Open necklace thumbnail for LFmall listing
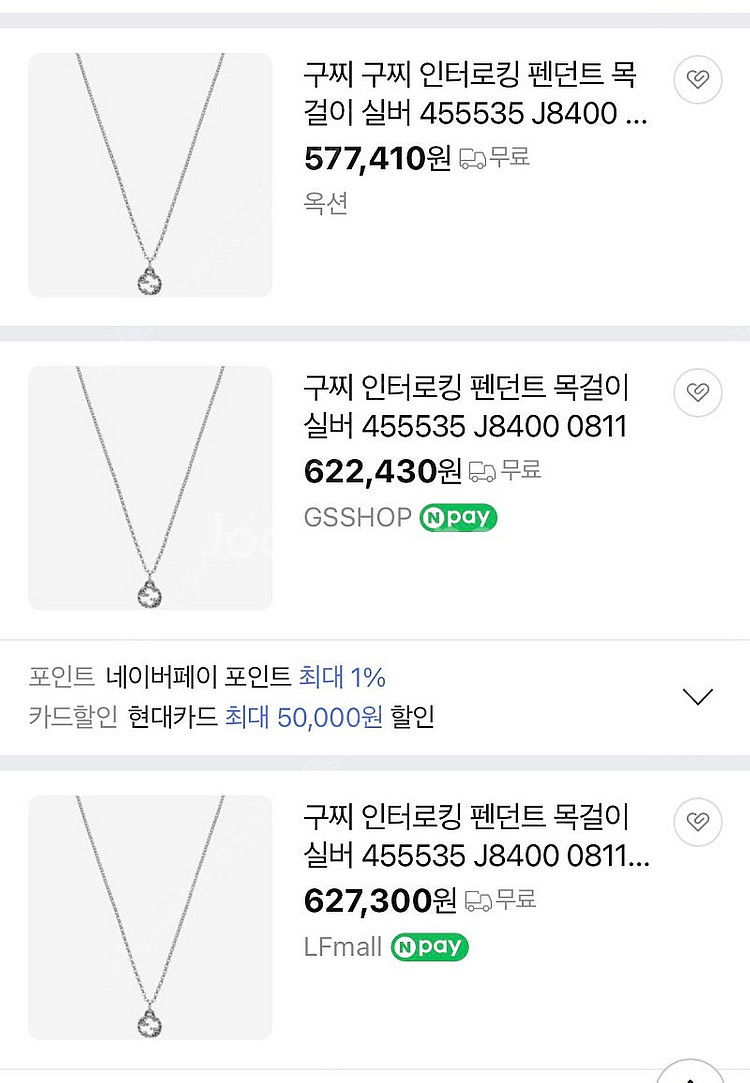750x1083 pixels. tap(150, 917)
